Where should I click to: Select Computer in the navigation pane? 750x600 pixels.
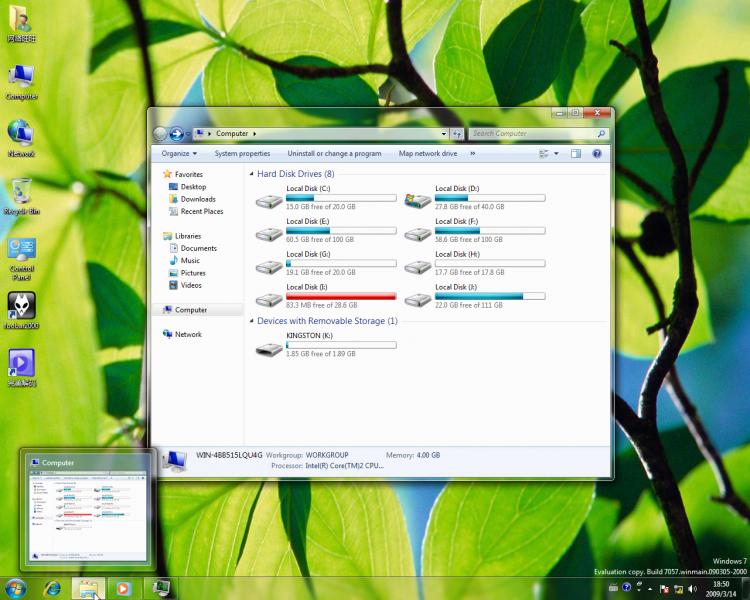tap(191, 310)
